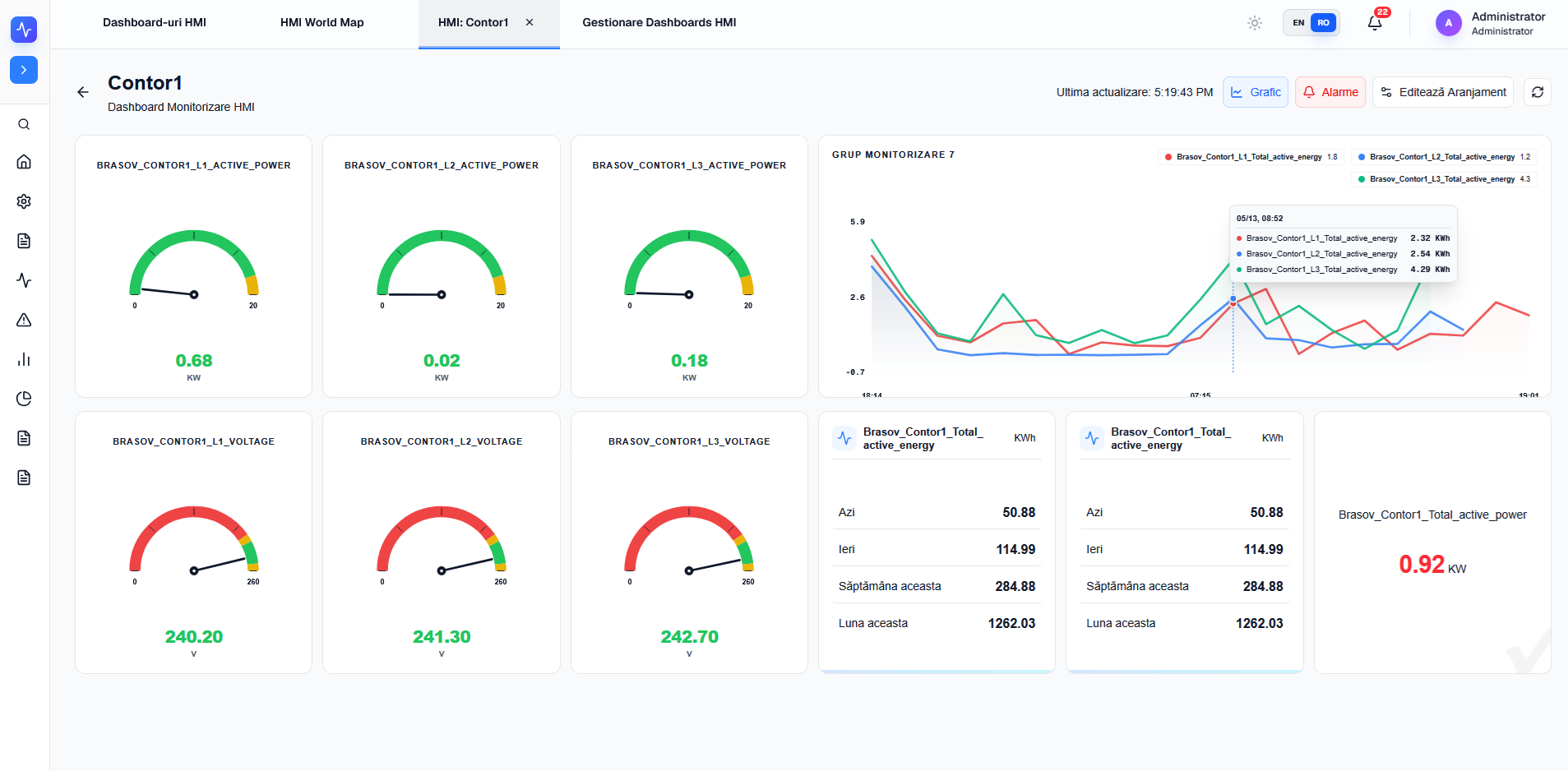Click the Ultima actualizare timestamp
1568x771 pixels.
(x=1135, y=92)
